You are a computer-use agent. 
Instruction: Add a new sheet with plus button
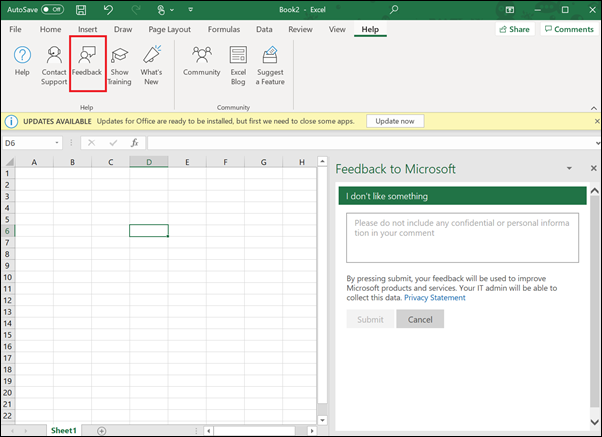click(x=101, y=430)
